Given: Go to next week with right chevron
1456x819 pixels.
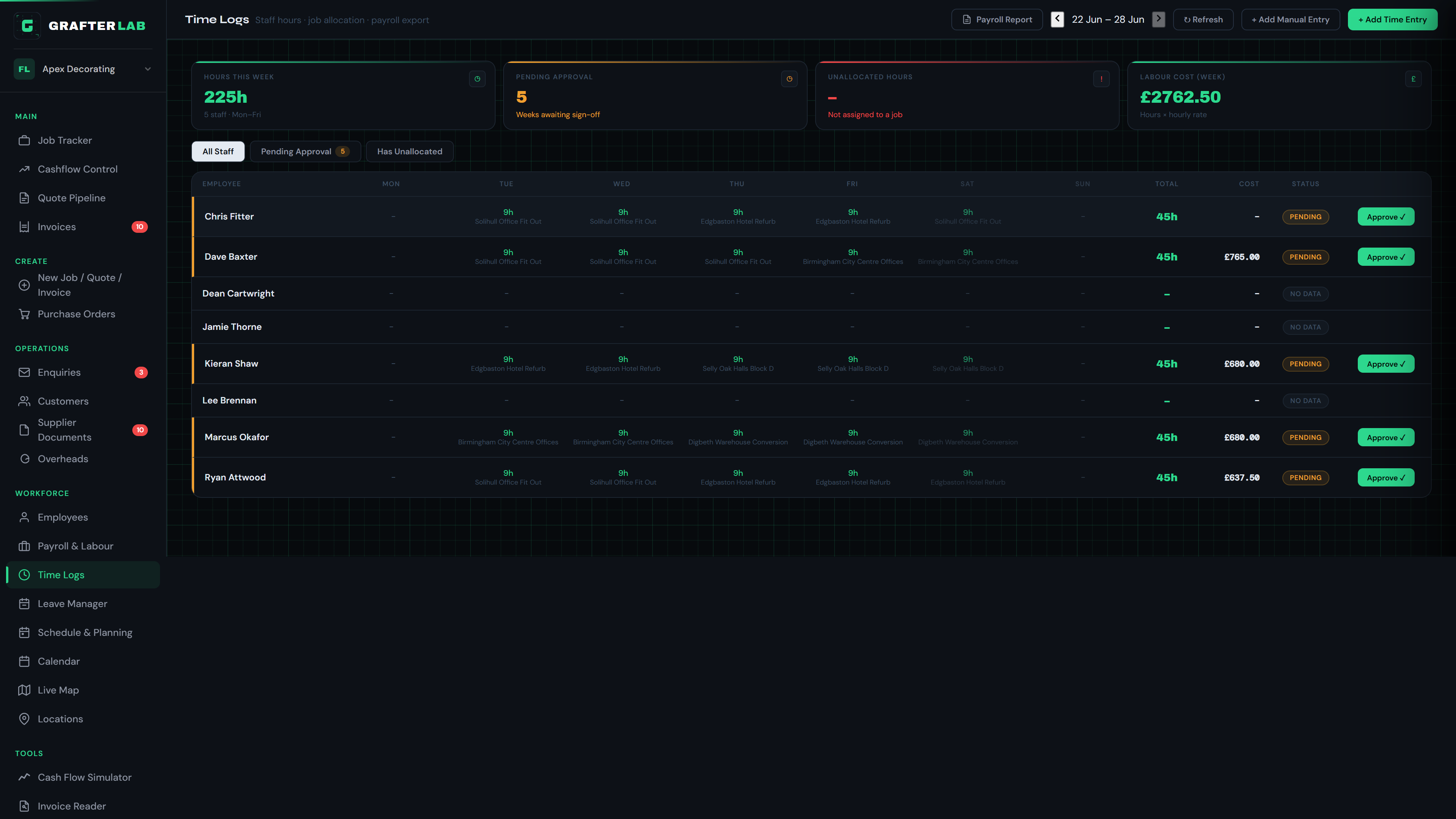Looking at the screenshot, I should [1159, 19].
